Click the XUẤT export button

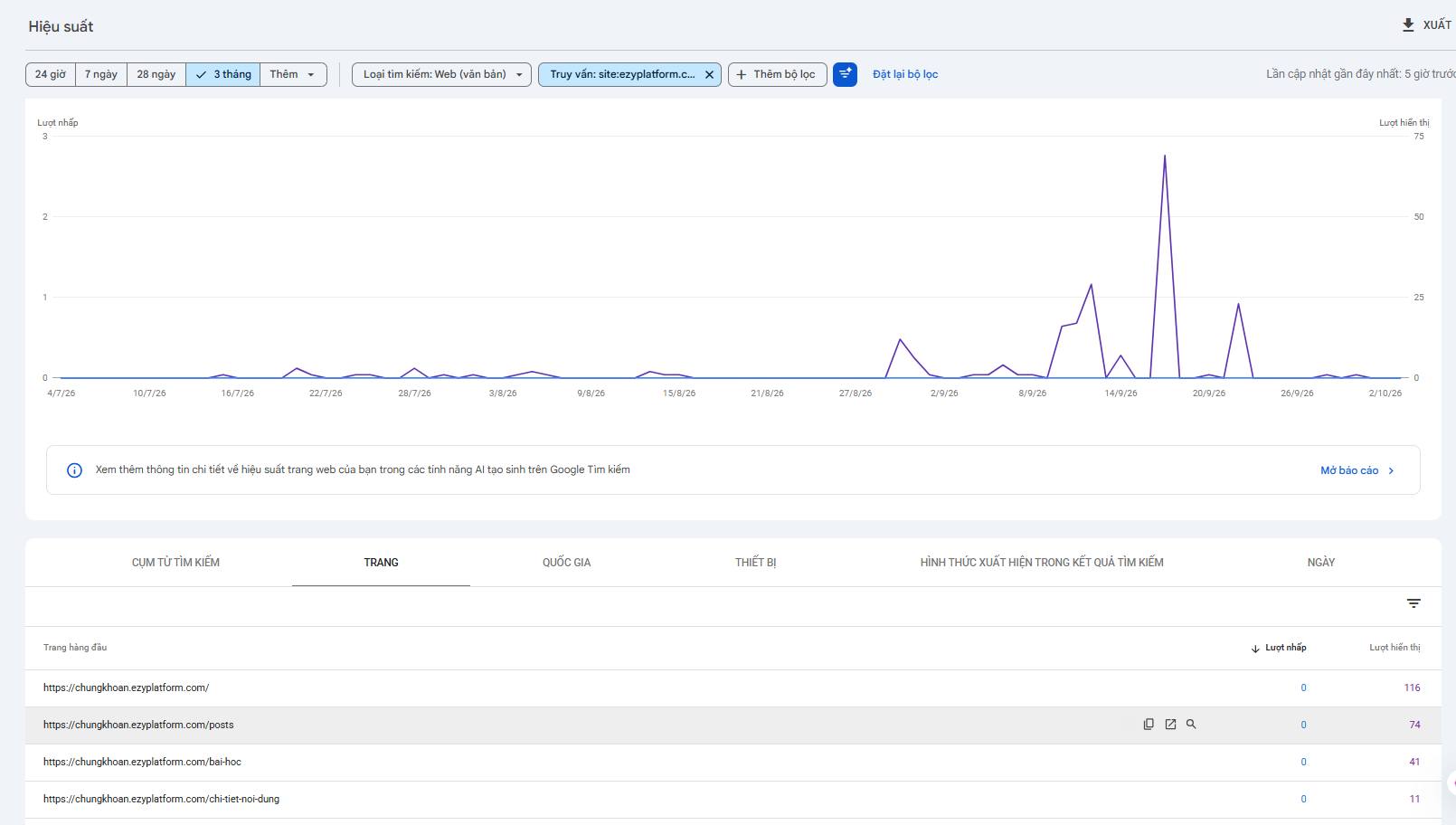click(x=1427, y=25)
